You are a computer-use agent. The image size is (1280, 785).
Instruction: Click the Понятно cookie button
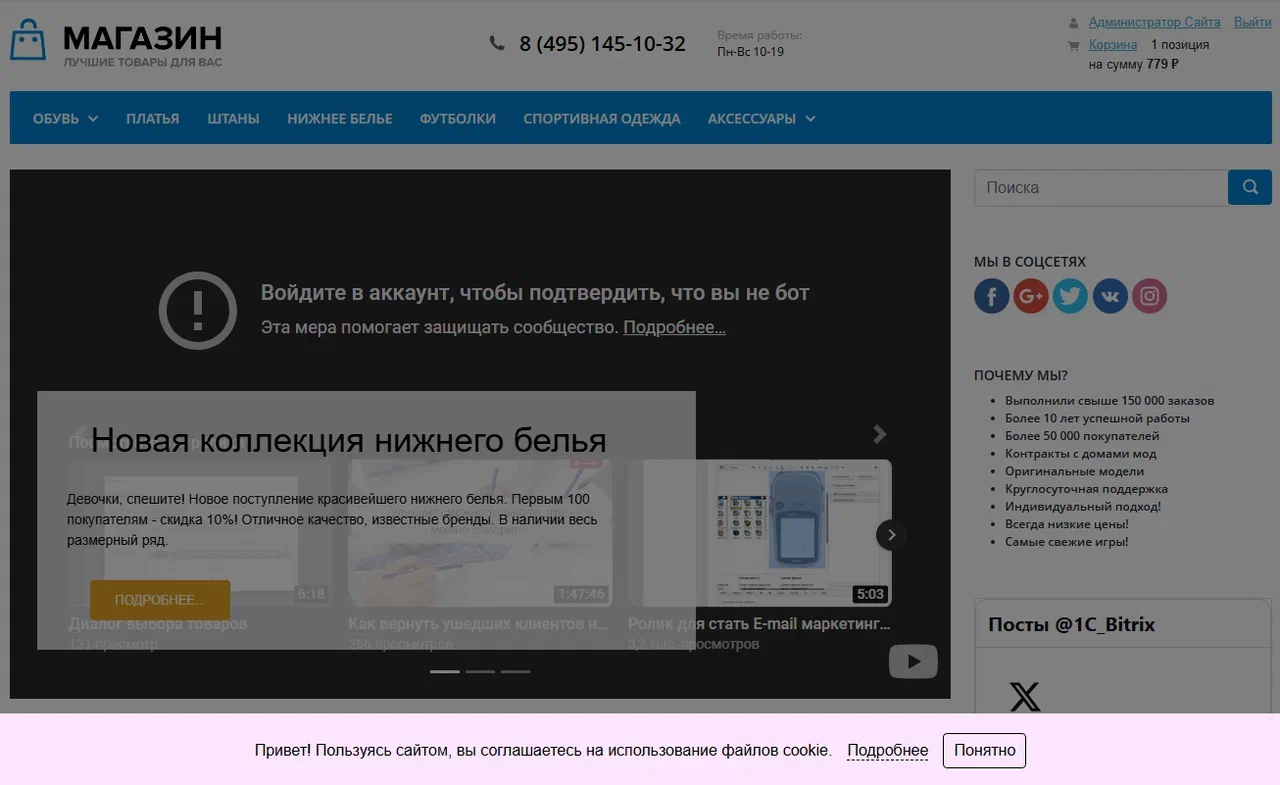[x=984, y=750]
